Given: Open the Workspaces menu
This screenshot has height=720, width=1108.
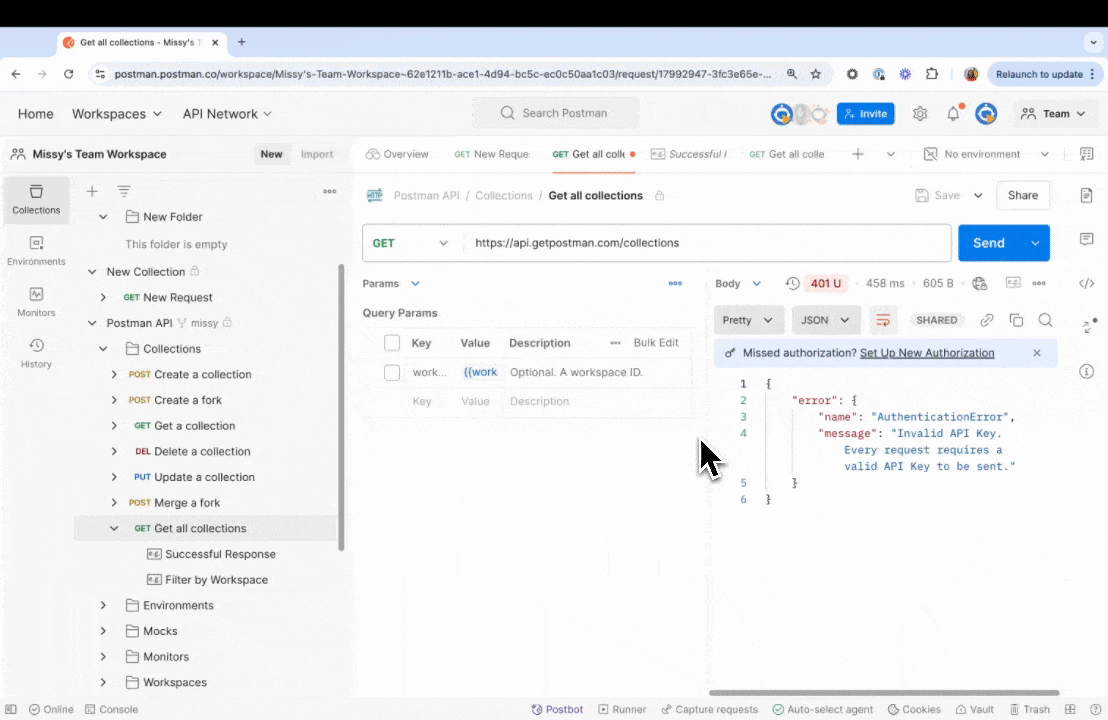Looking at the screenshot, I should pyautogui.click(x=117, y=114).
